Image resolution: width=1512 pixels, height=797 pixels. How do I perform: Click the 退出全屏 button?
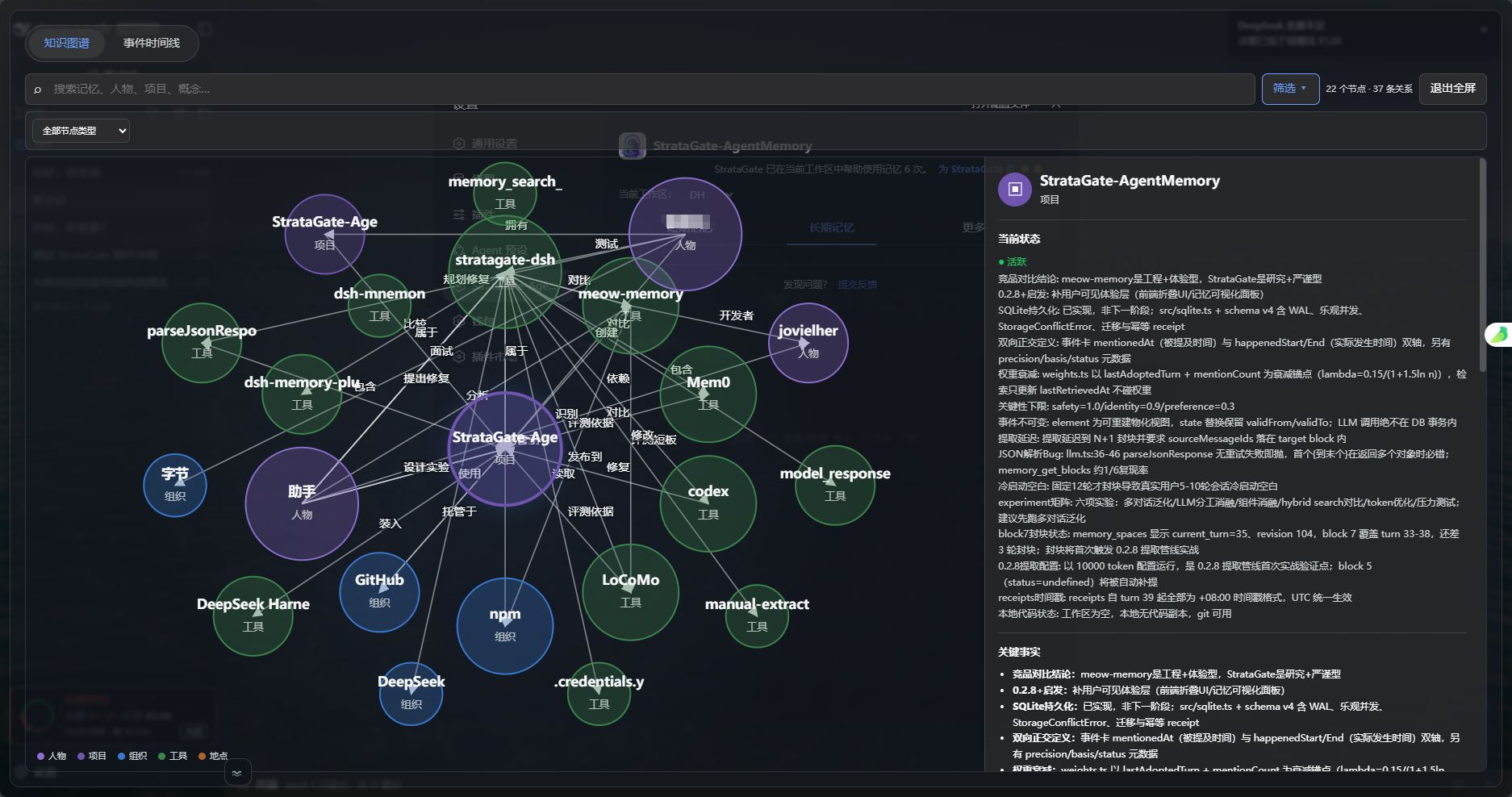point(1452,89)
